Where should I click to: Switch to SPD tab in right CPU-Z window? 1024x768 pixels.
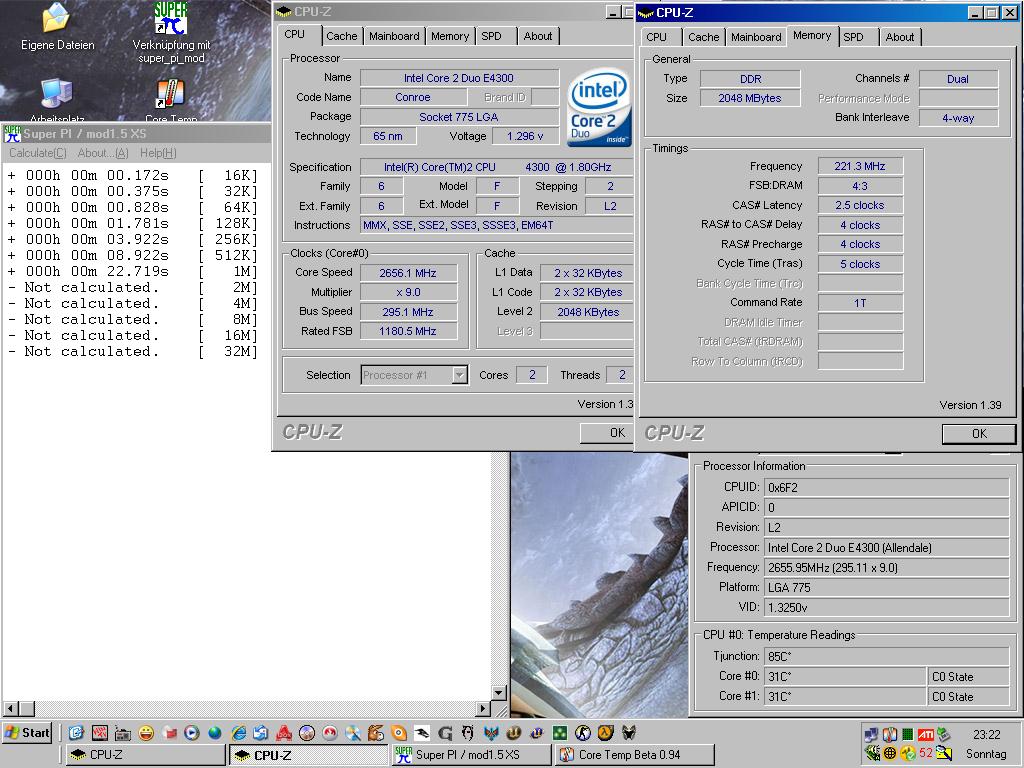853,37
